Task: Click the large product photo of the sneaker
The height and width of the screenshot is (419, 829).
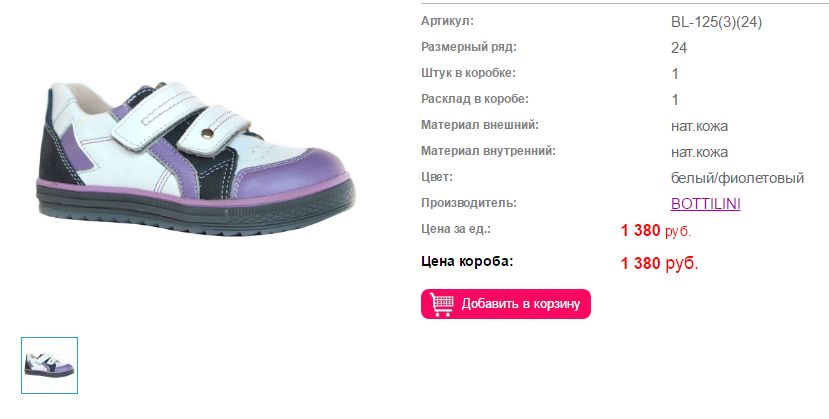Action: coord(197,158)
